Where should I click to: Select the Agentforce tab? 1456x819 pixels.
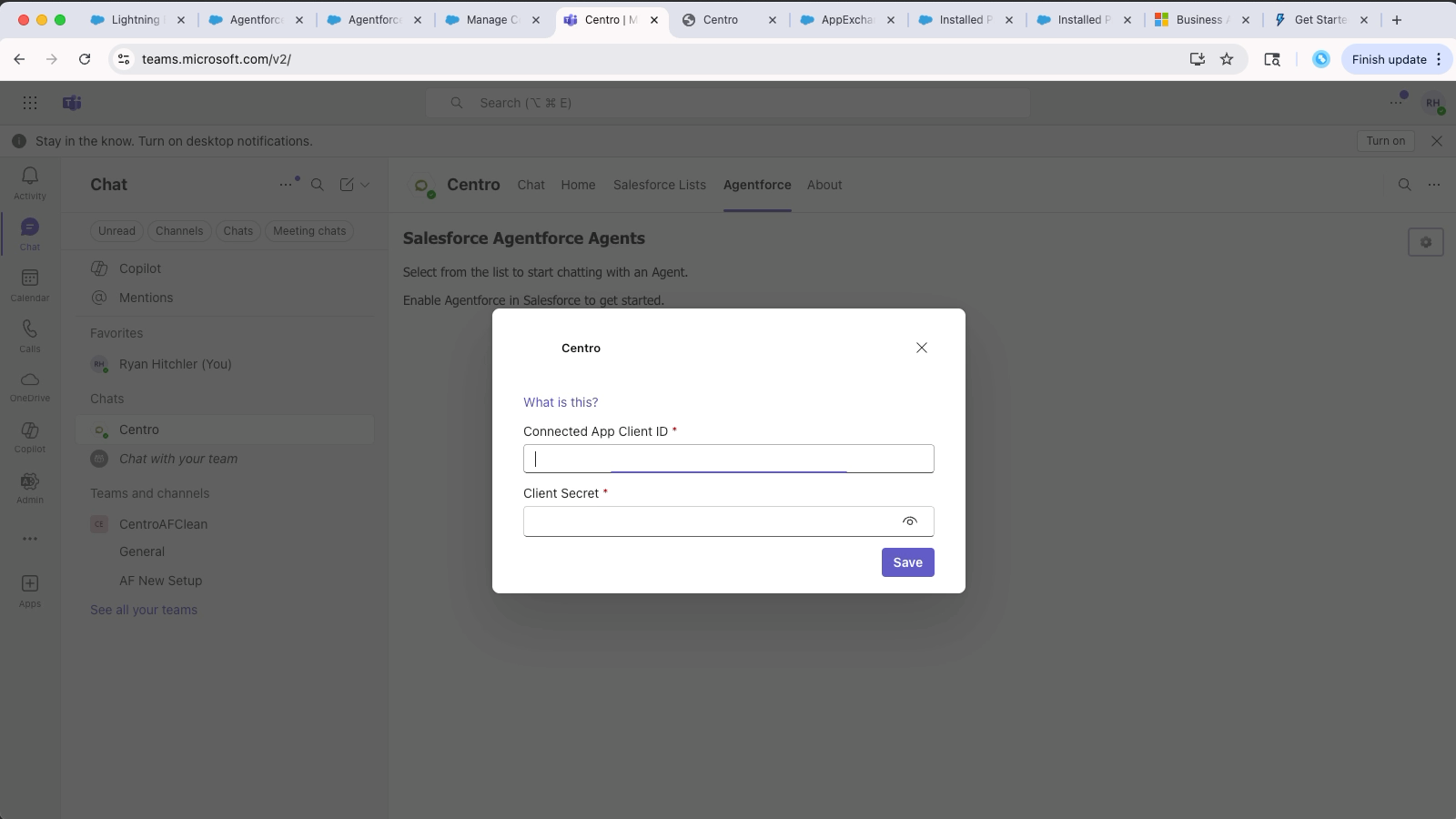pos(757,185)
